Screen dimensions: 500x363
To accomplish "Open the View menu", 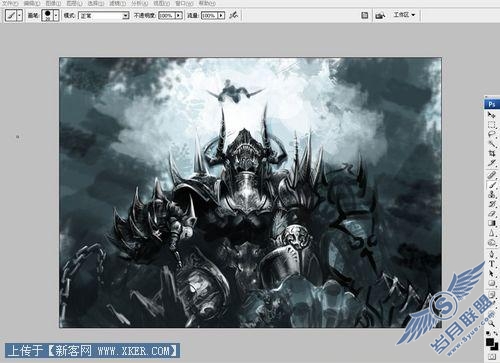I will click(x=161, y=3).
